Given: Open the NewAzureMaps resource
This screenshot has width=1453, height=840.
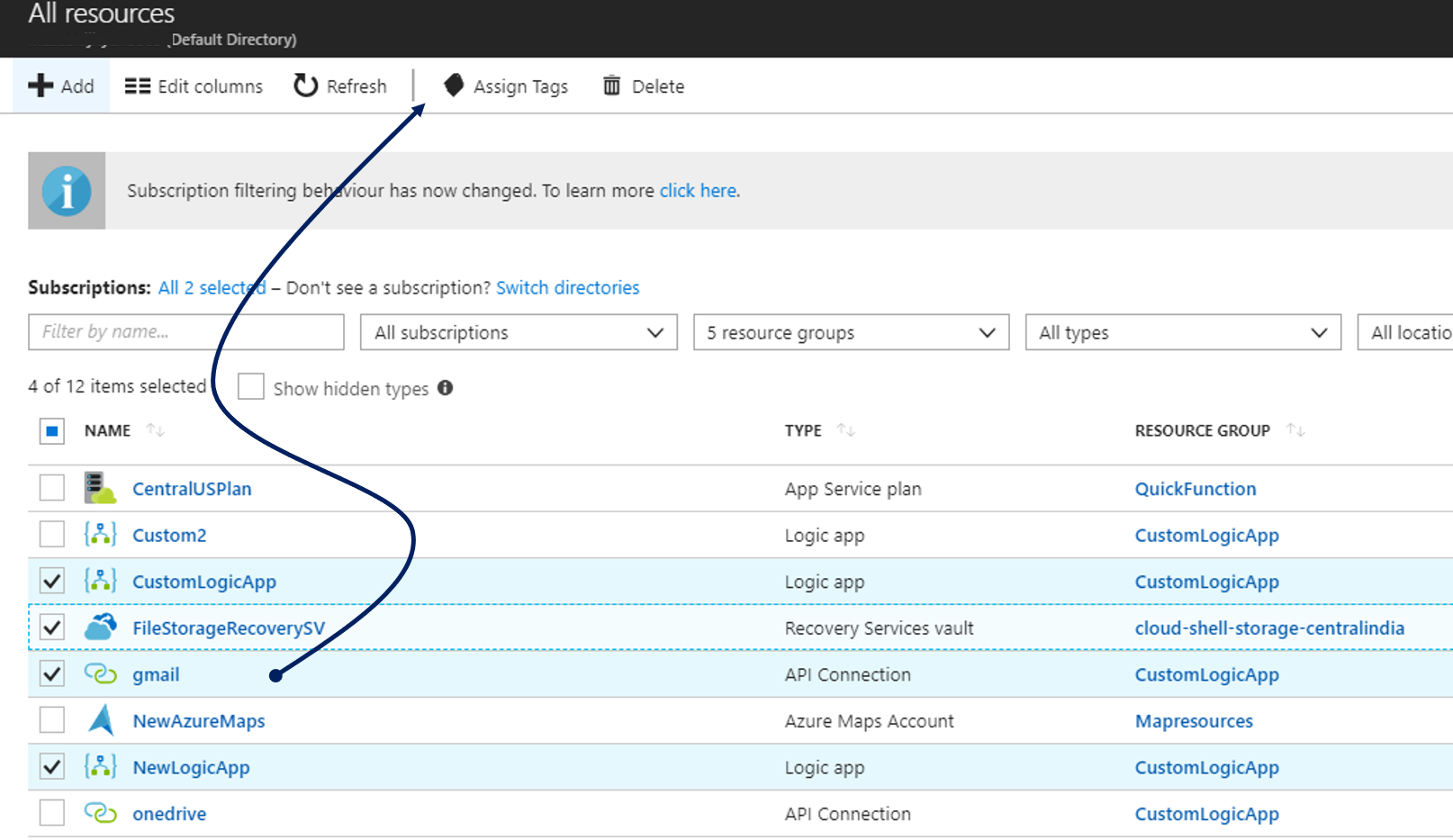Looking at the screenshot, I should tap(199, 721).
